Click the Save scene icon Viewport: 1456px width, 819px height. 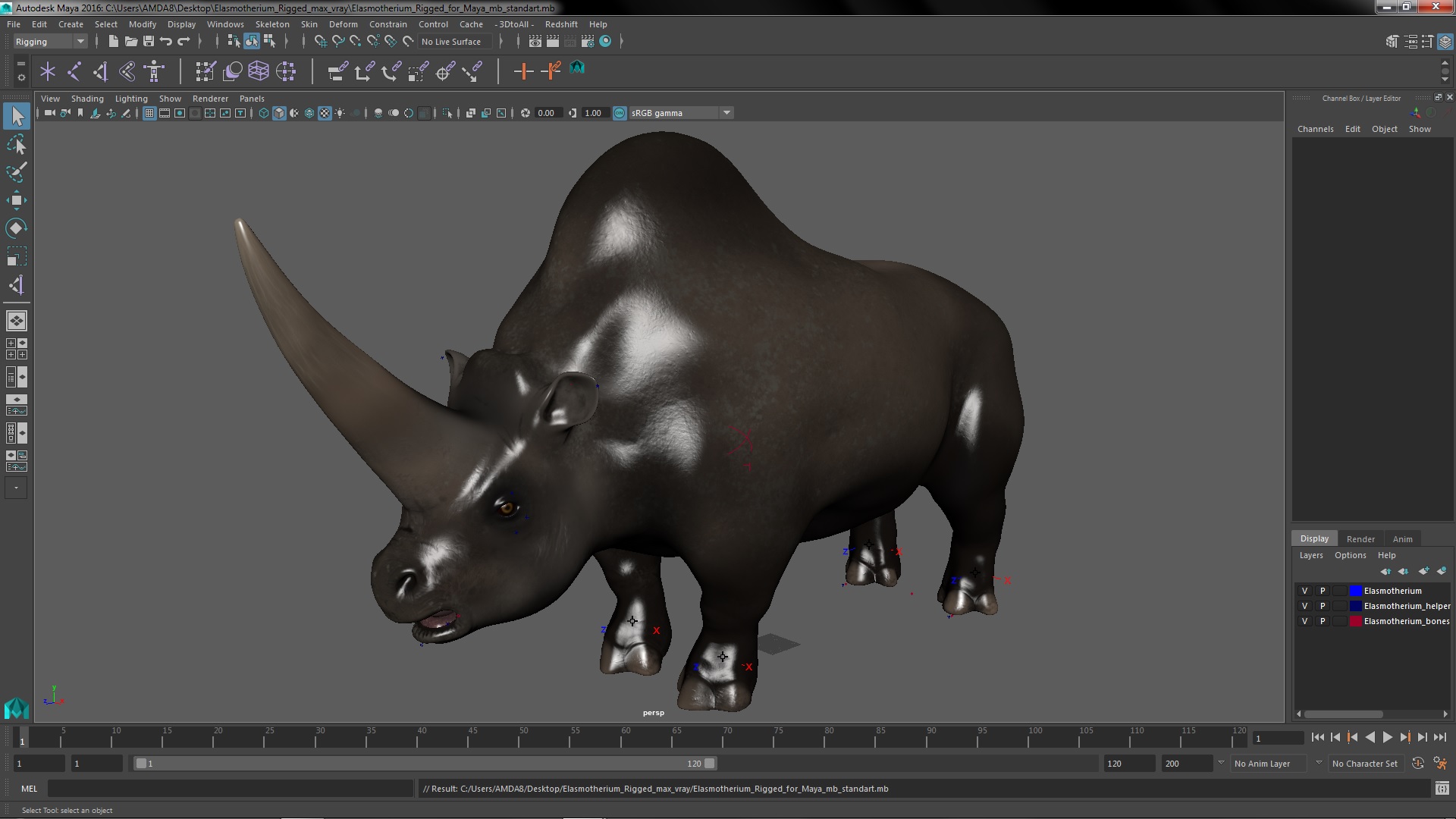coord(149,42)
